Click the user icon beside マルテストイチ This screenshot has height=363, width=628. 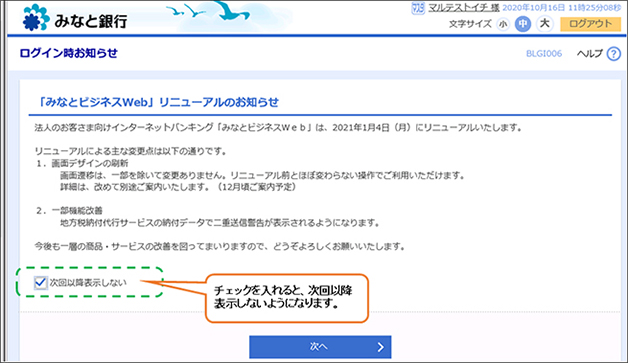418,8
